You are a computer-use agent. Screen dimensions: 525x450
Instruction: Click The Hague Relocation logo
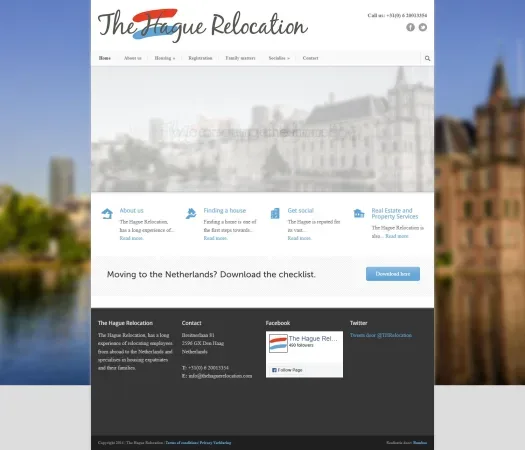coord(203,25)
